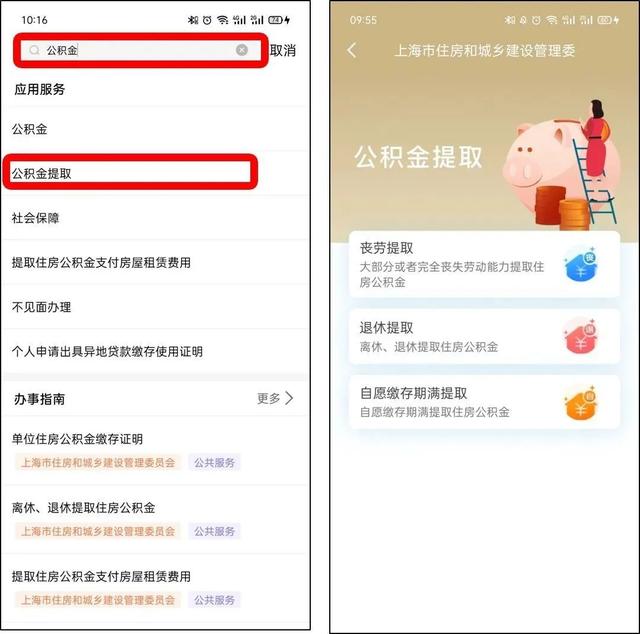Tap the red 退休提取 house icon
Viewport: 640px width, 634px height.
point(581,336)
